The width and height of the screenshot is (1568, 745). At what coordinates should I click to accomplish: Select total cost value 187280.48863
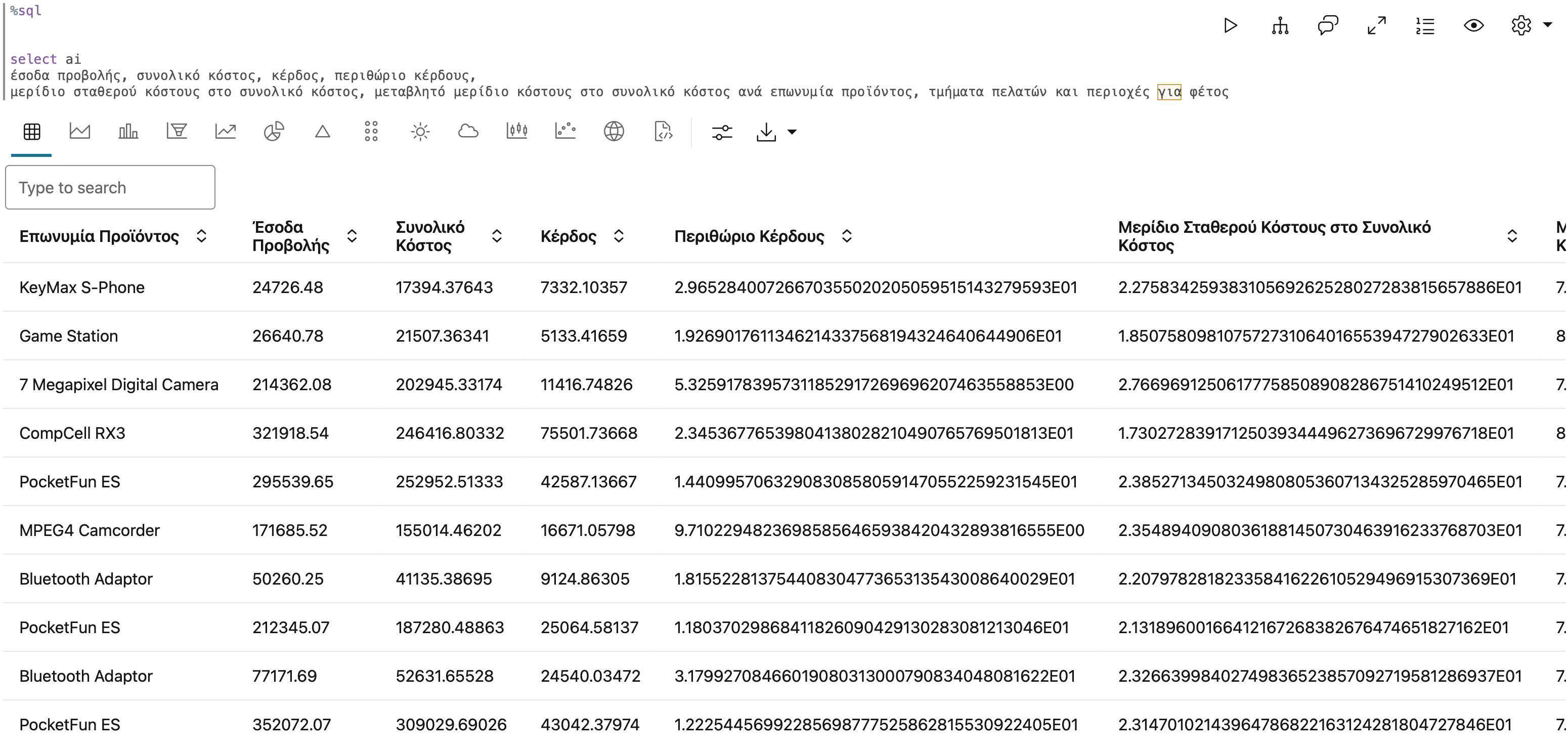[450, 628]
